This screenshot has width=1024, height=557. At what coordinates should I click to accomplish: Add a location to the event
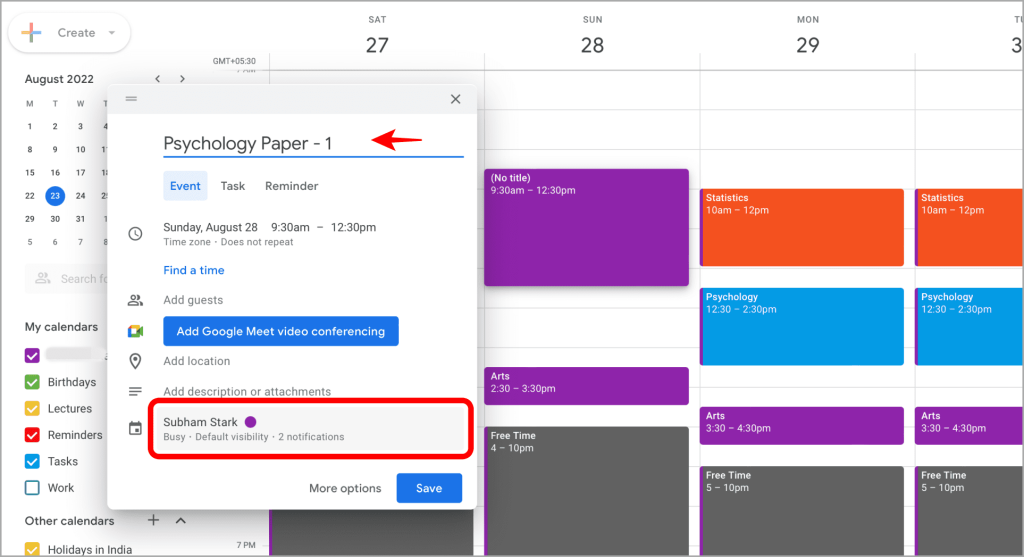197,361
